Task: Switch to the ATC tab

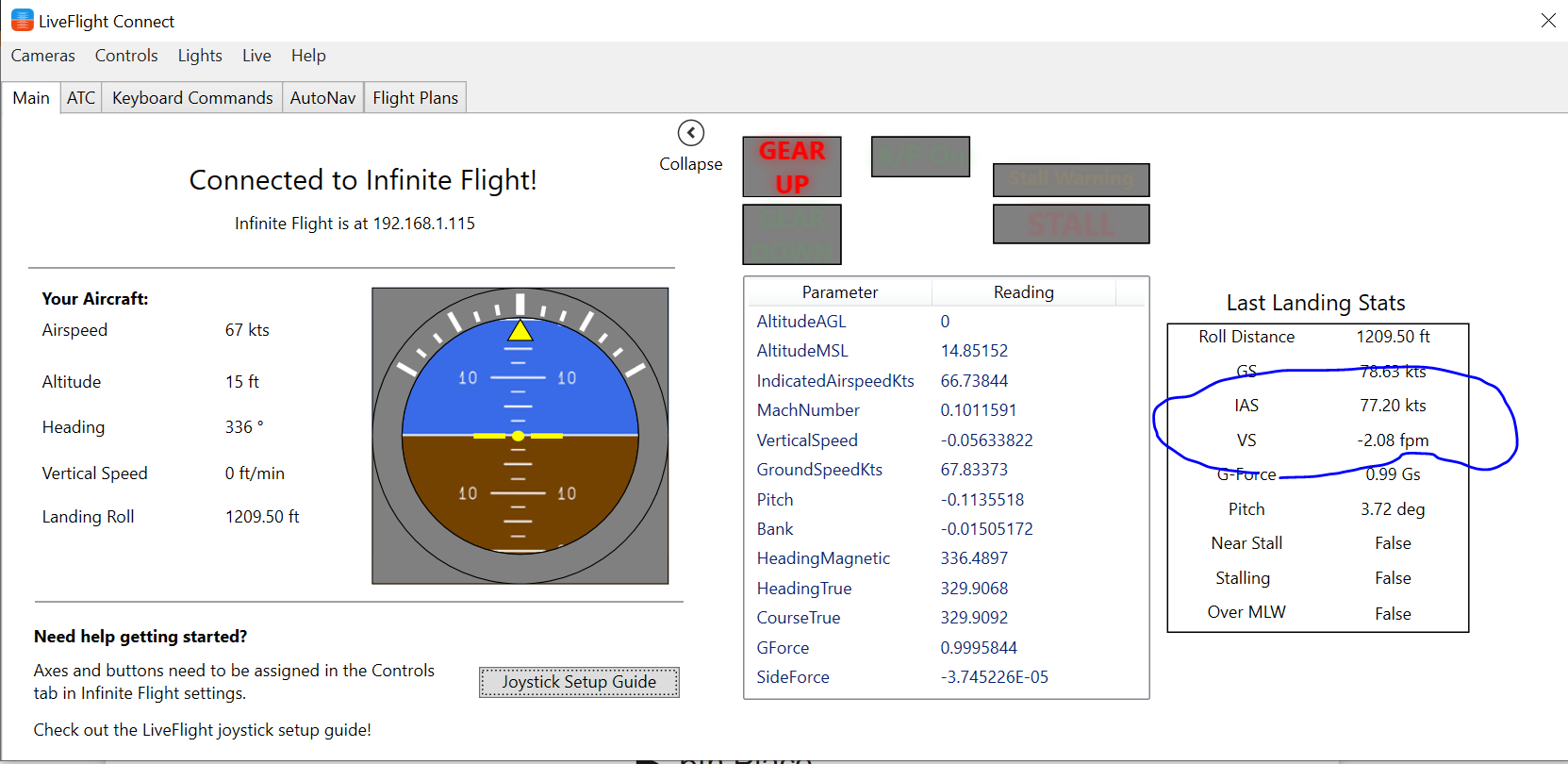Action: 81,98
